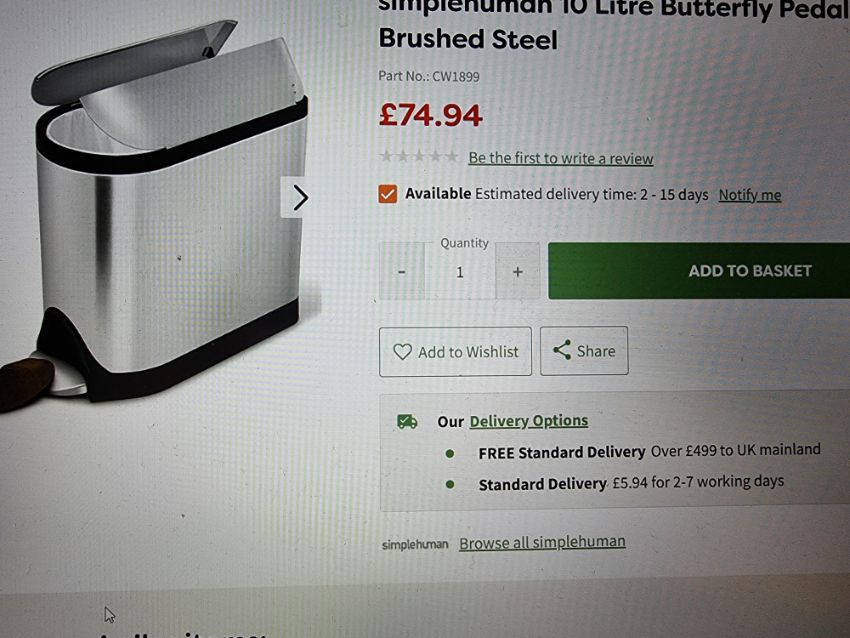
Task: Decrease quantity with the minus button
Action: 402,271
